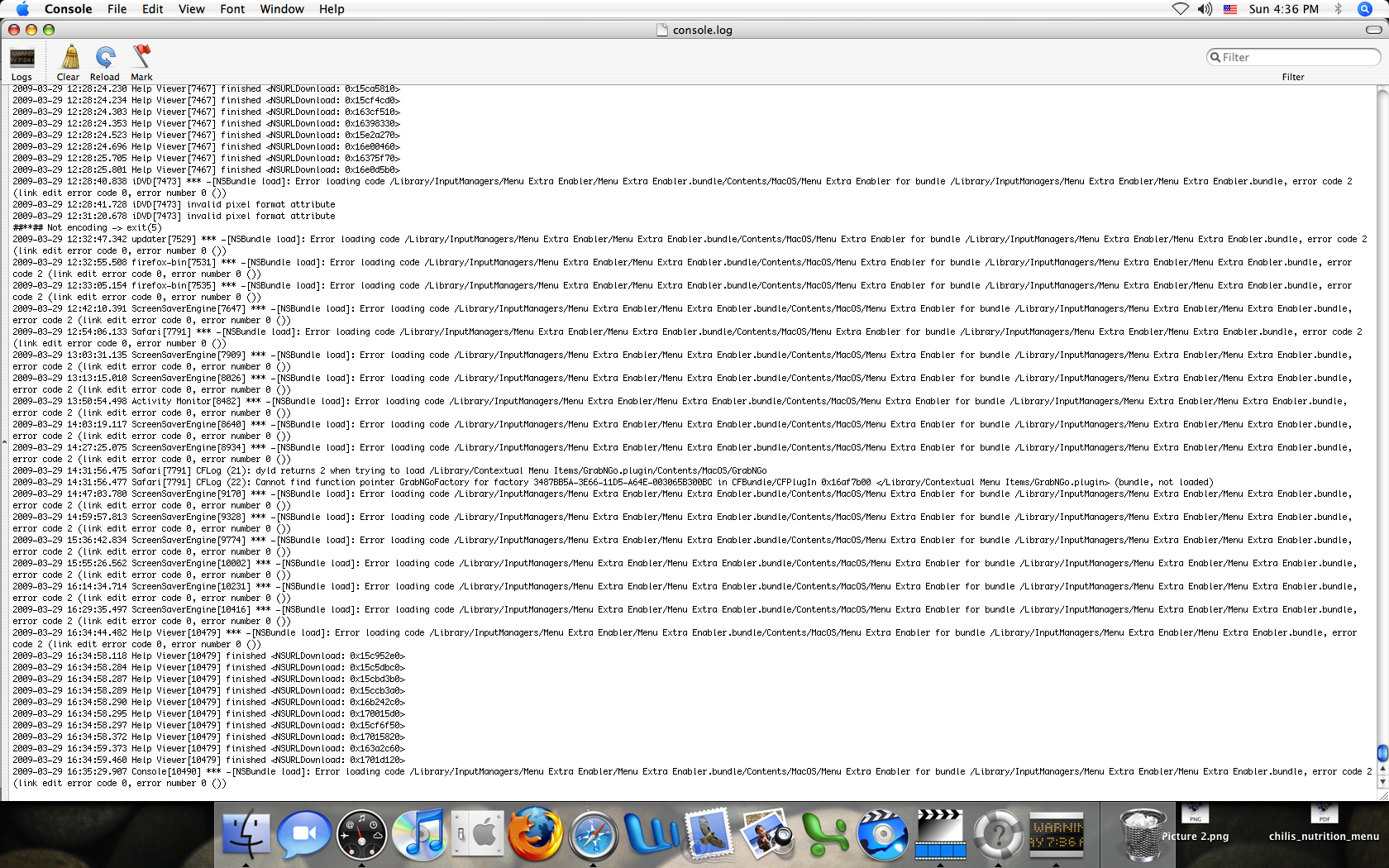Viewport: 1389px width, 868px height.
Task: Open the volume control in menu bar
Action: coord(1205,9)
